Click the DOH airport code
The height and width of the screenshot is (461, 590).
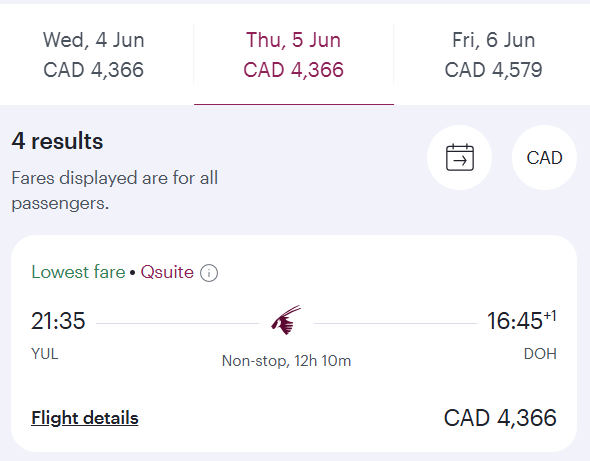point(540,354)
